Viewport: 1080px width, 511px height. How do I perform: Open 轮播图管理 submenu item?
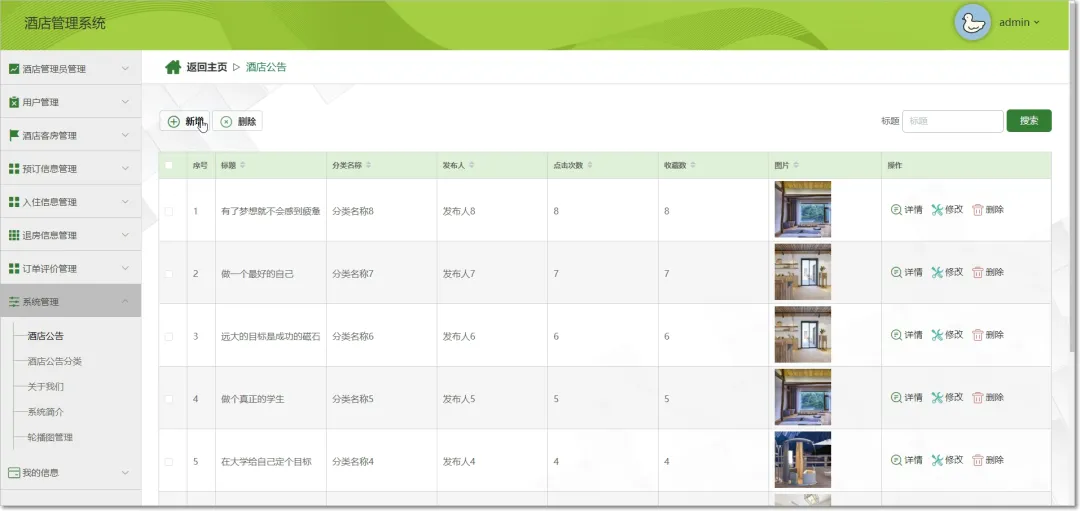50,437
